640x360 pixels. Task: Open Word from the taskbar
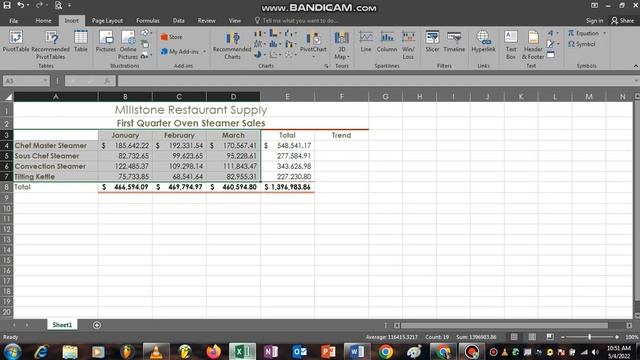tap(357, 351)
